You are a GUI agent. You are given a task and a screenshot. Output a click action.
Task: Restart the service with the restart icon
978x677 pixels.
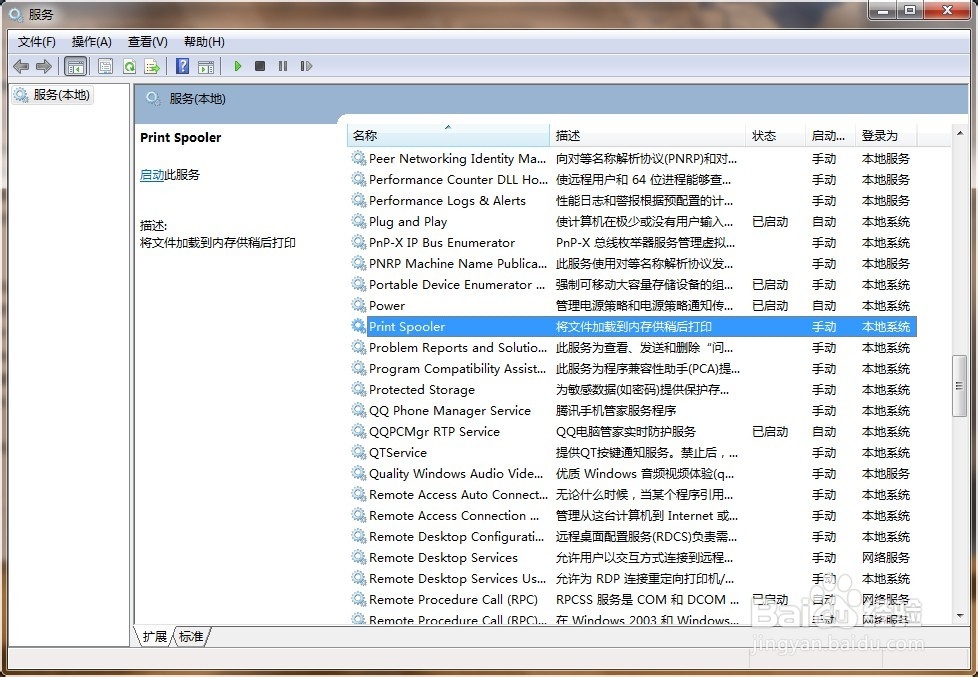(x=306, y=66)
